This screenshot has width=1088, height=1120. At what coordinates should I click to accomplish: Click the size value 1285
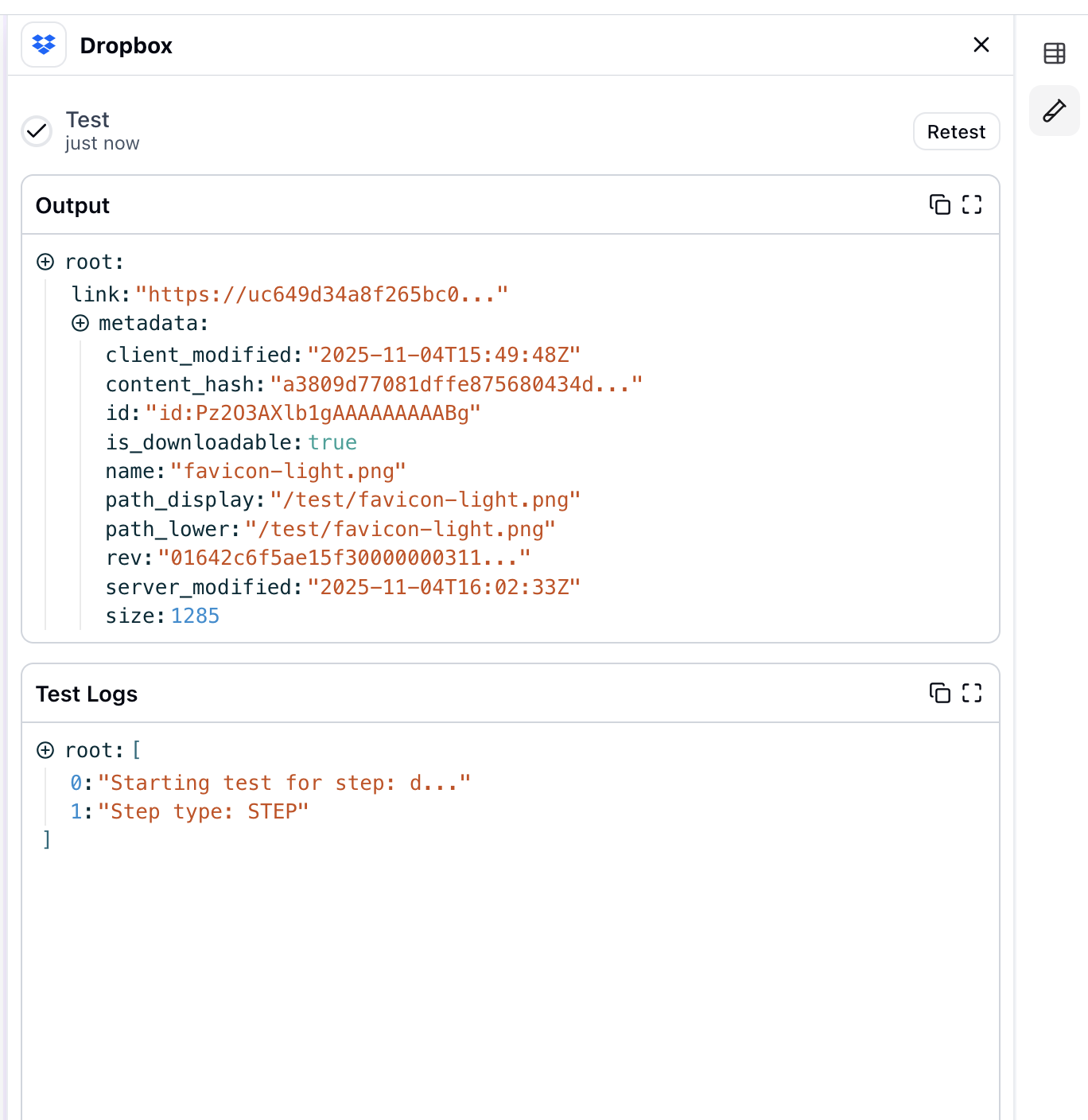(x=195, y=616)
